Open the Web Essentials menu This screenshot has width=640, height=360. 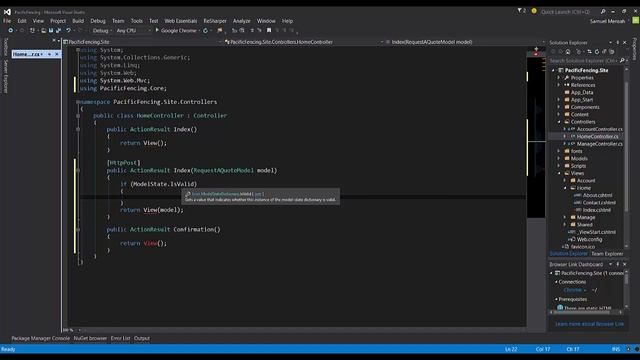[180, 21]
